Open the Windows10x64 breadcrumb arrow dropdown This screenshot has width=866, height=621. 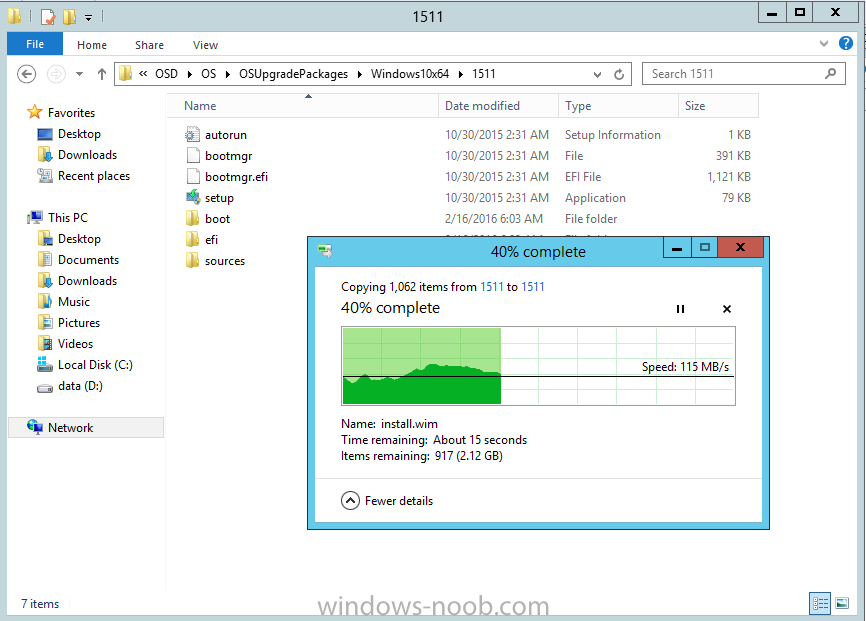click(461, 74)
